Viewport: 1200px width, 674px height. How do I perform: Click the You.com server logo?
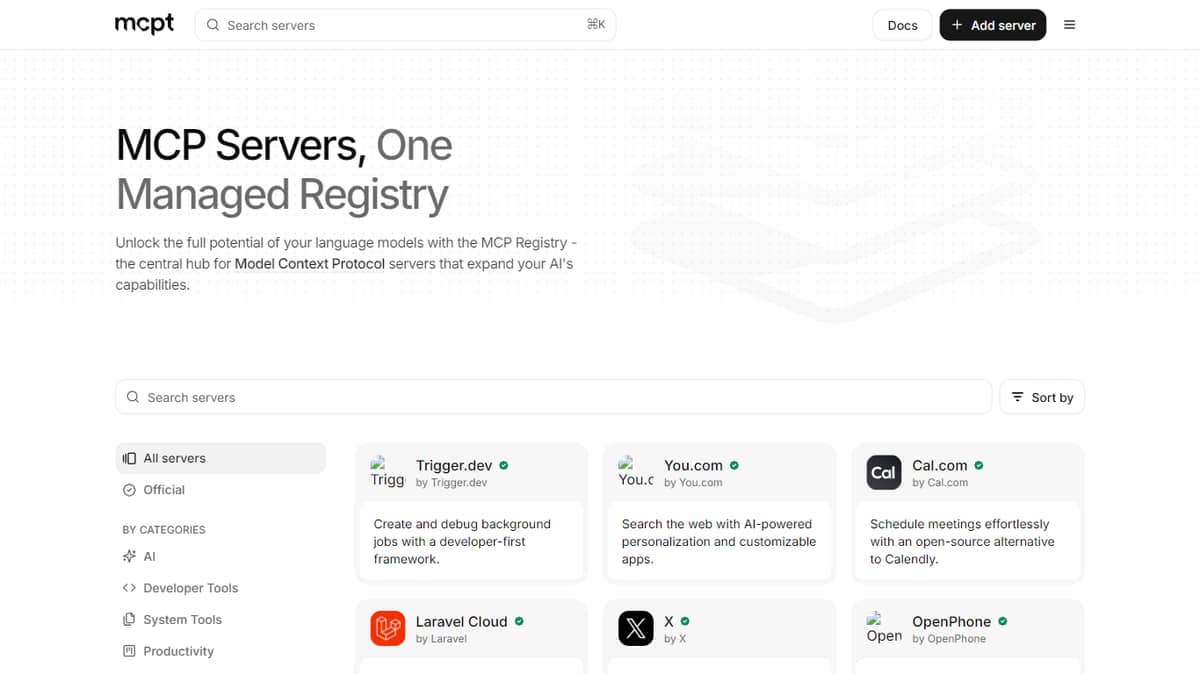point(635,472)
